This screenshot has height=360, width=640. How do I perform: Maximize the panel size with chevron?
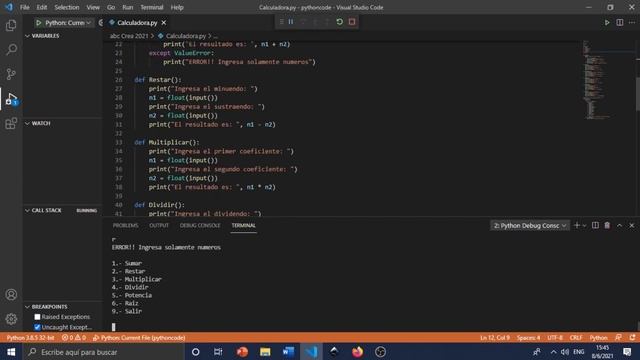click(x=620, y=225)
